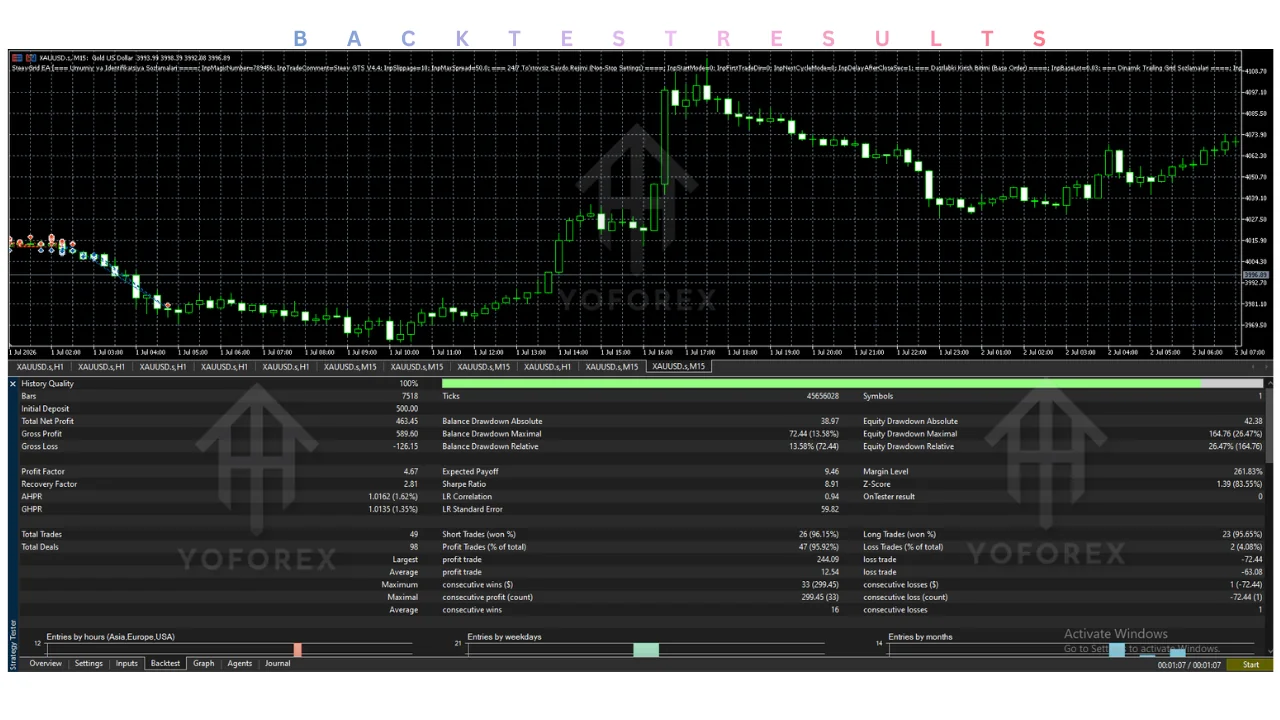Click the Ticks value 45656028

tap(823, 396)
